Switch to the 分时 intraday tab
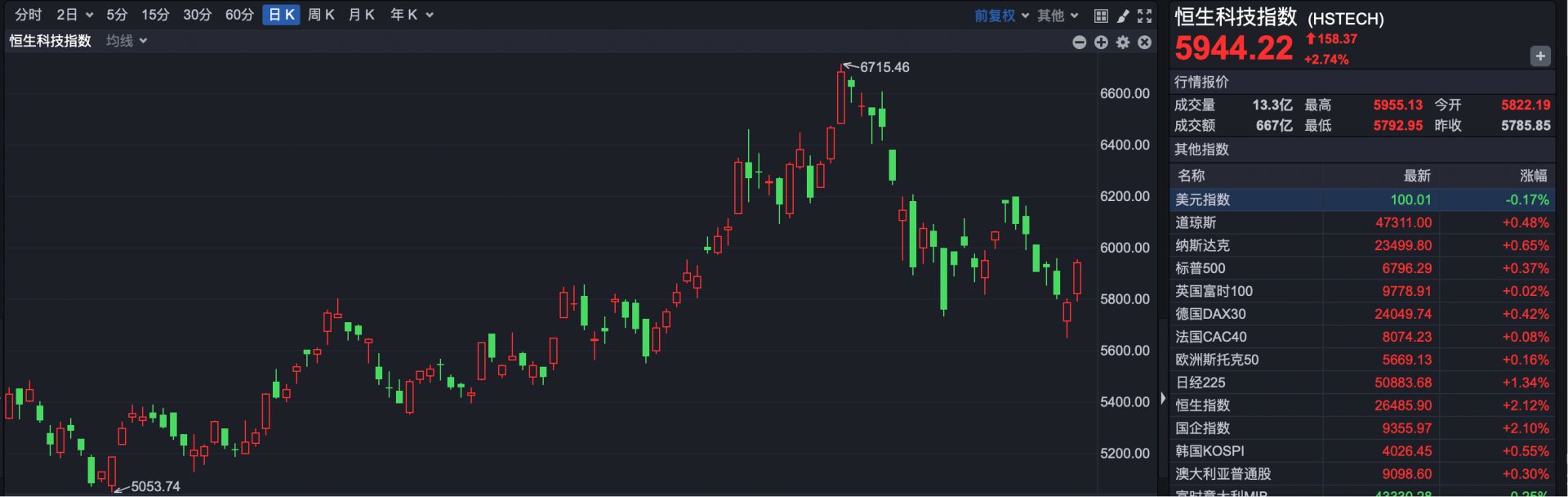Viewport: 1568px width, 497px height. [x=28, y=15]
